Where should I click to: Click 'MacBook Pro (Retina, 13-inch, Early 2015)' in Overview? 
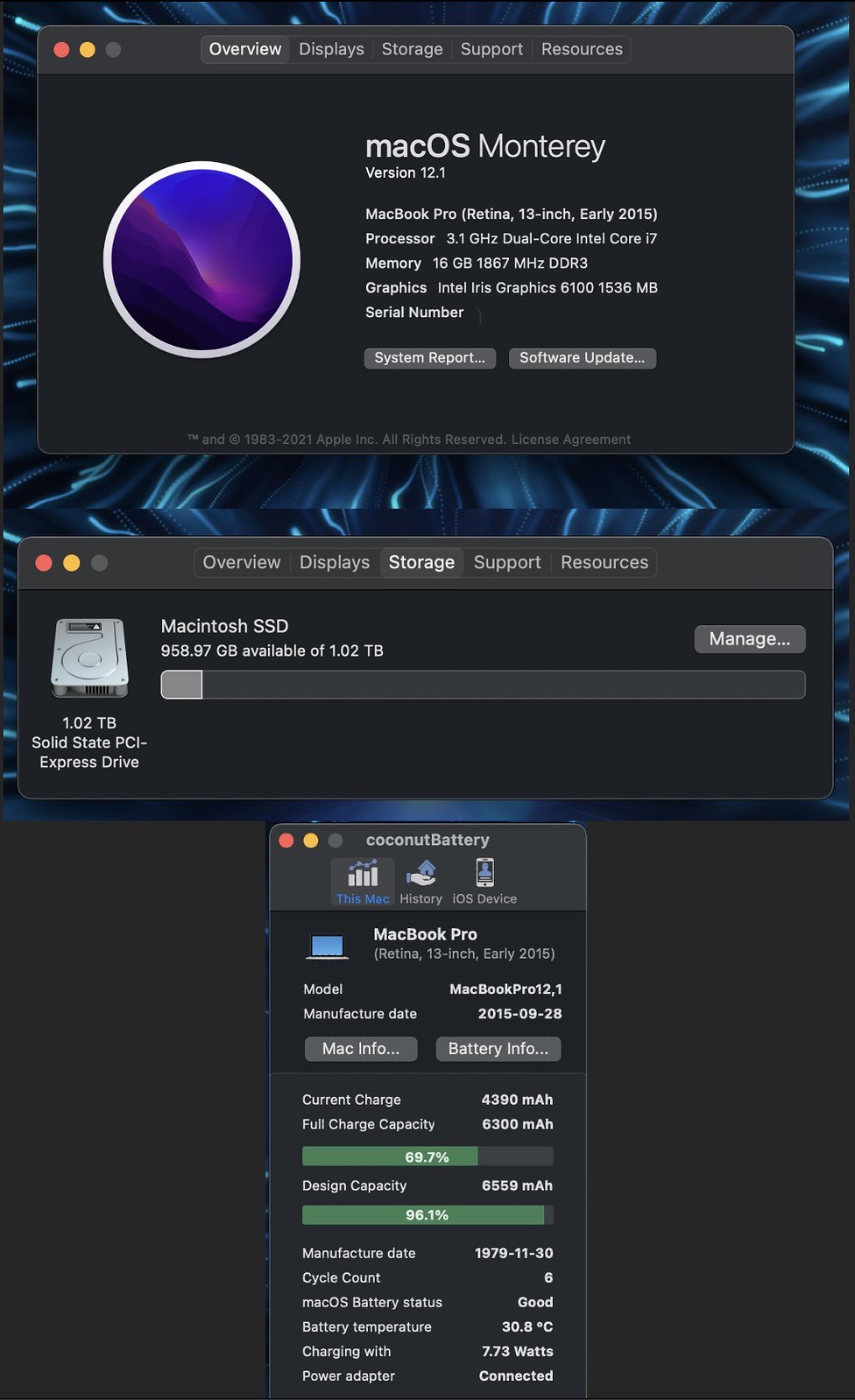tap(512, 214)
